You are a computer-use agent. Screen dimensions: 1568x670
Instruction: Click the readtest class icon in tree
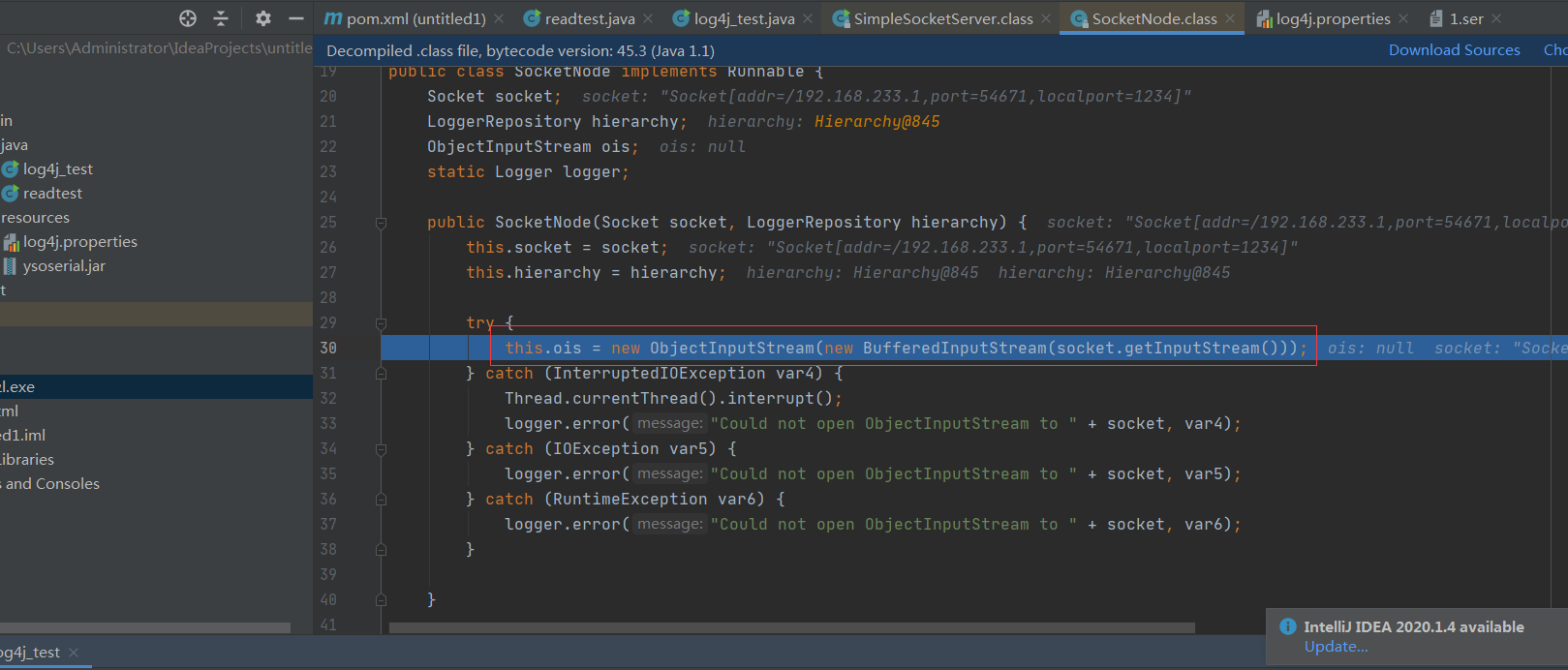[11, 194]
